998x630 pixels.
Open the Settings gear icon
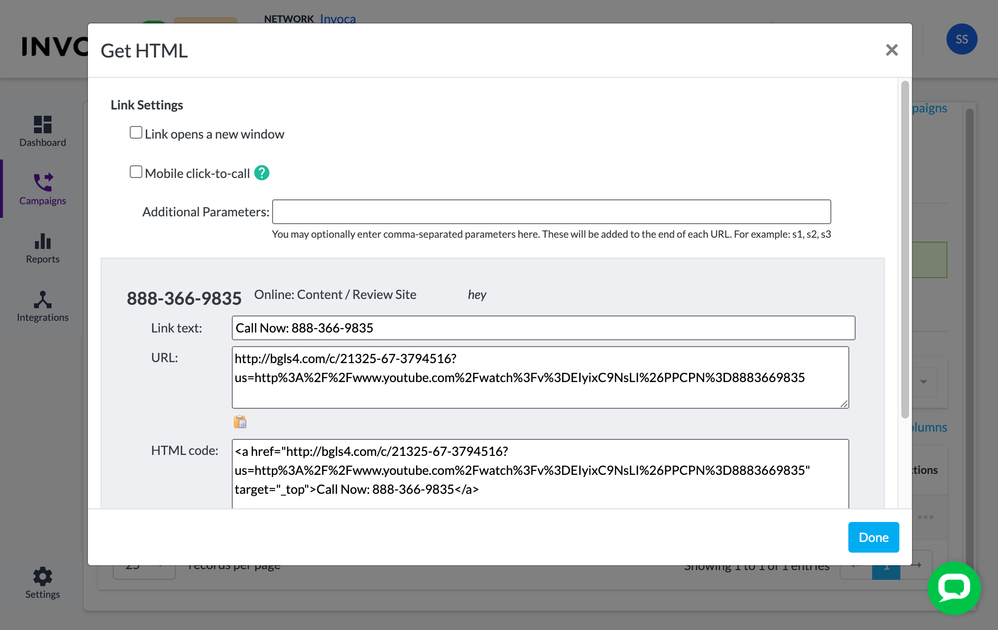tap(42, 577)
